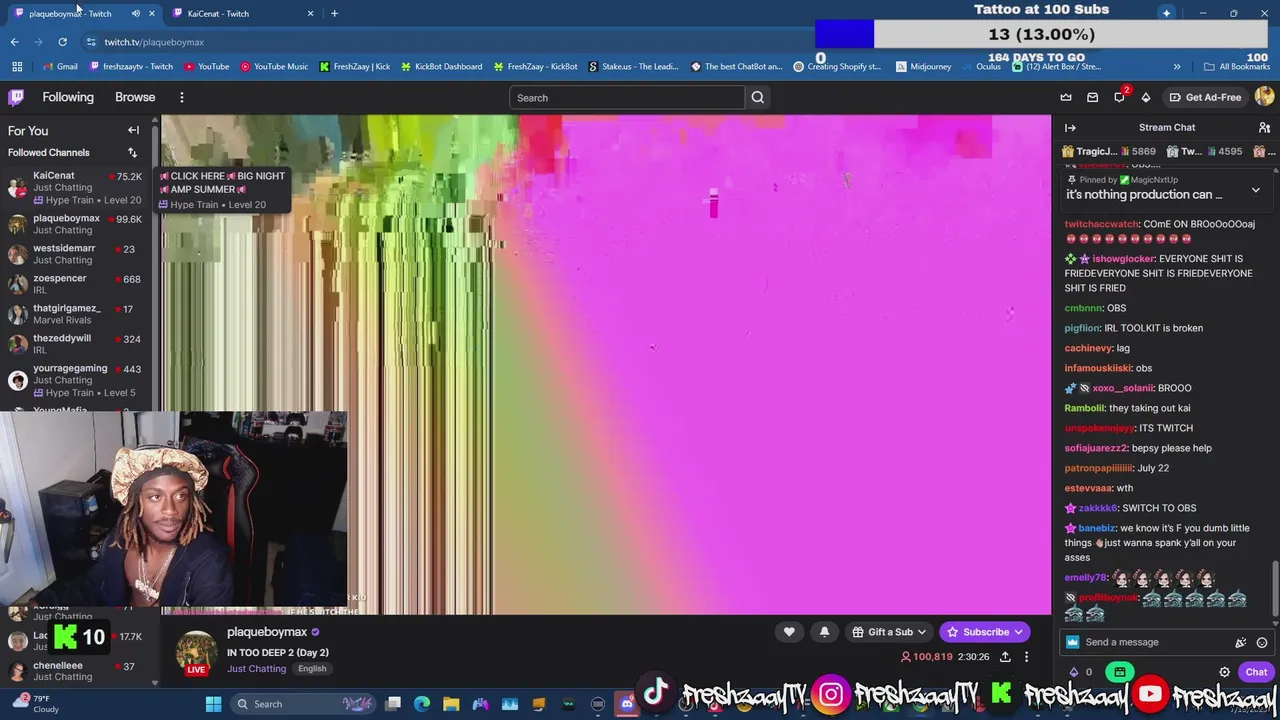
Task: Open Bits cheer icon in chat input
Action: click(1241, 642)
